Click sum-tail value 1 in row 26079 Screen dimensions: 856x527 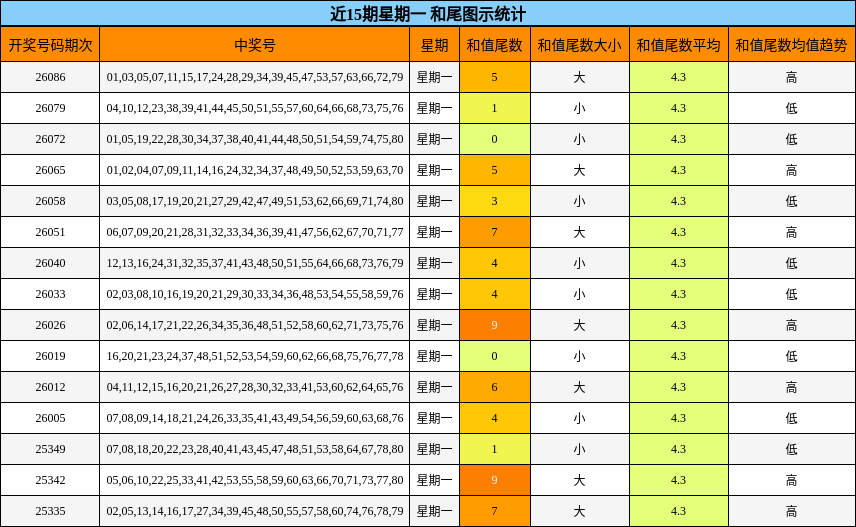click(x=495, y=108)
